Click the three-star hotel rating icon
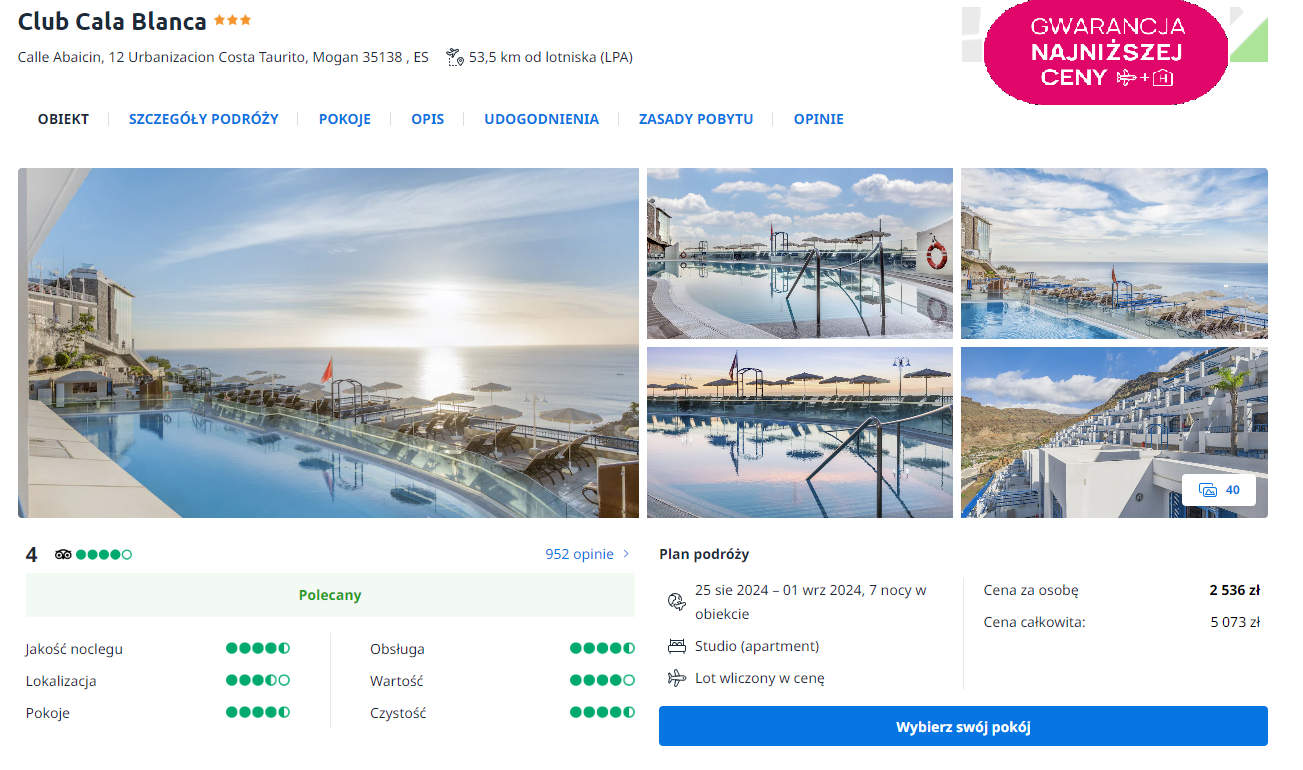 pos(232,21)
